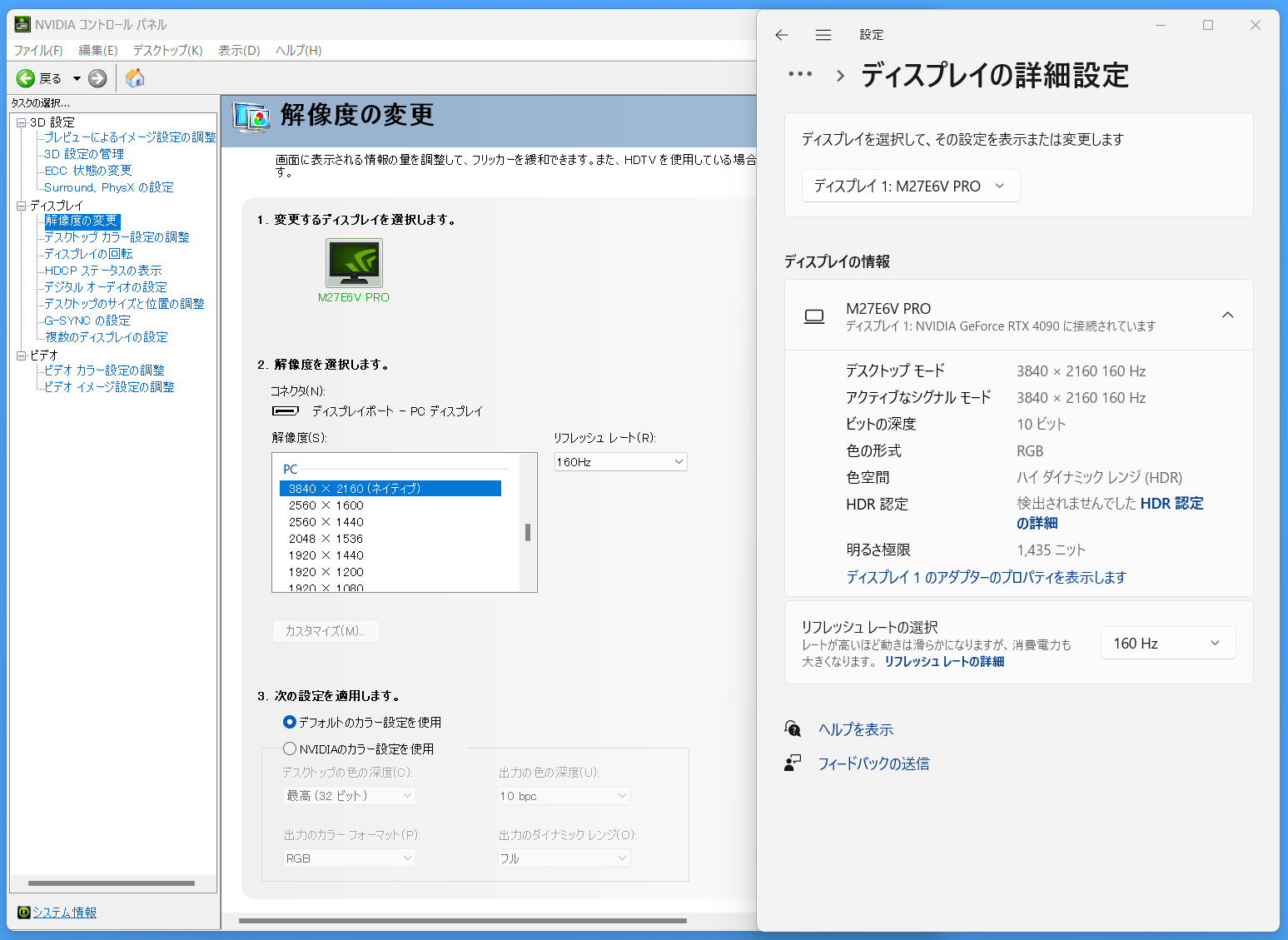The height and width of the screenshot is (940, 1288).
Task: Open the 表示(D) menu
Action: 239,51
